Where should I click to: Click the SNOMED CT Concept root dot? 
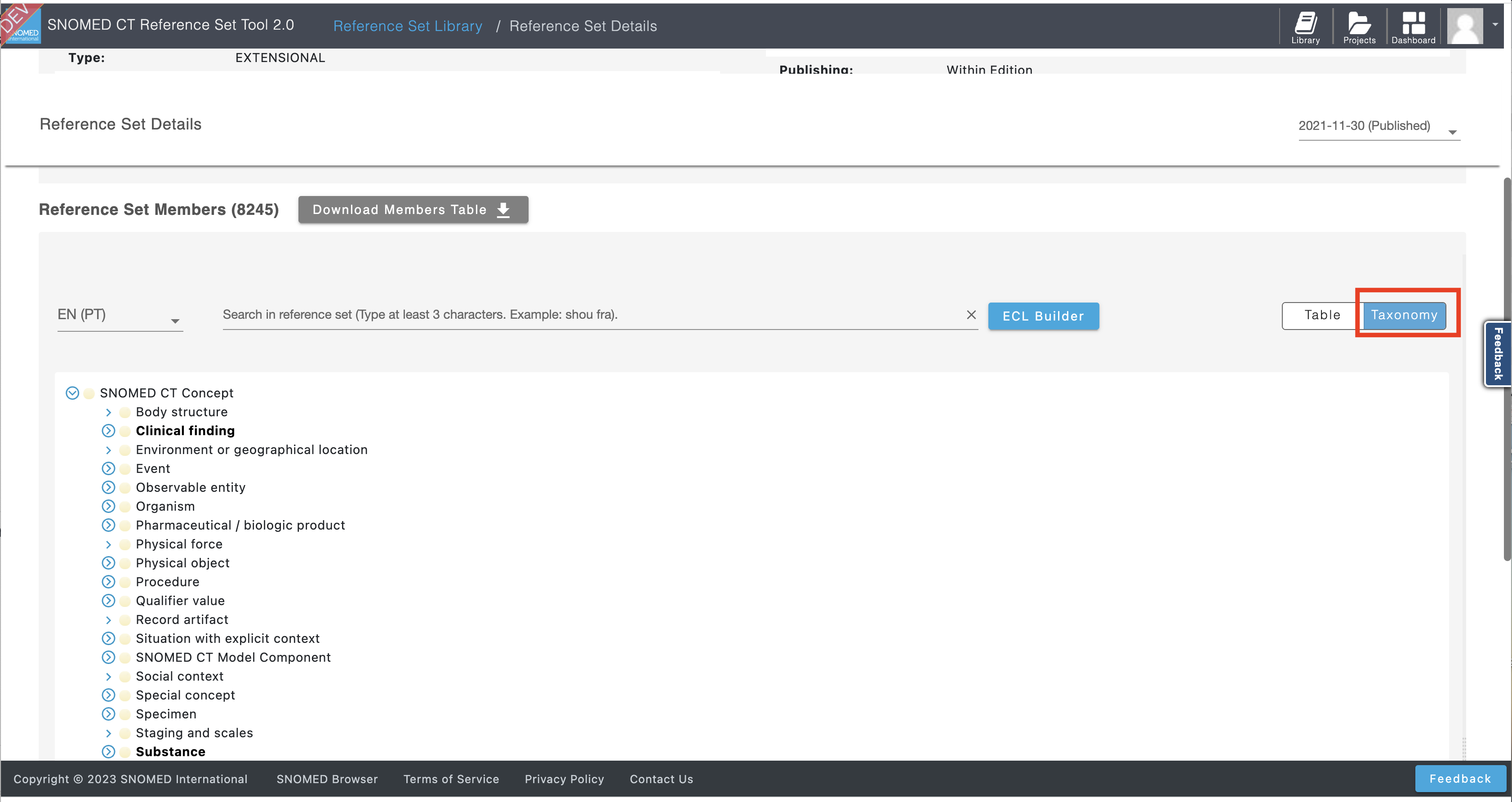89,393
